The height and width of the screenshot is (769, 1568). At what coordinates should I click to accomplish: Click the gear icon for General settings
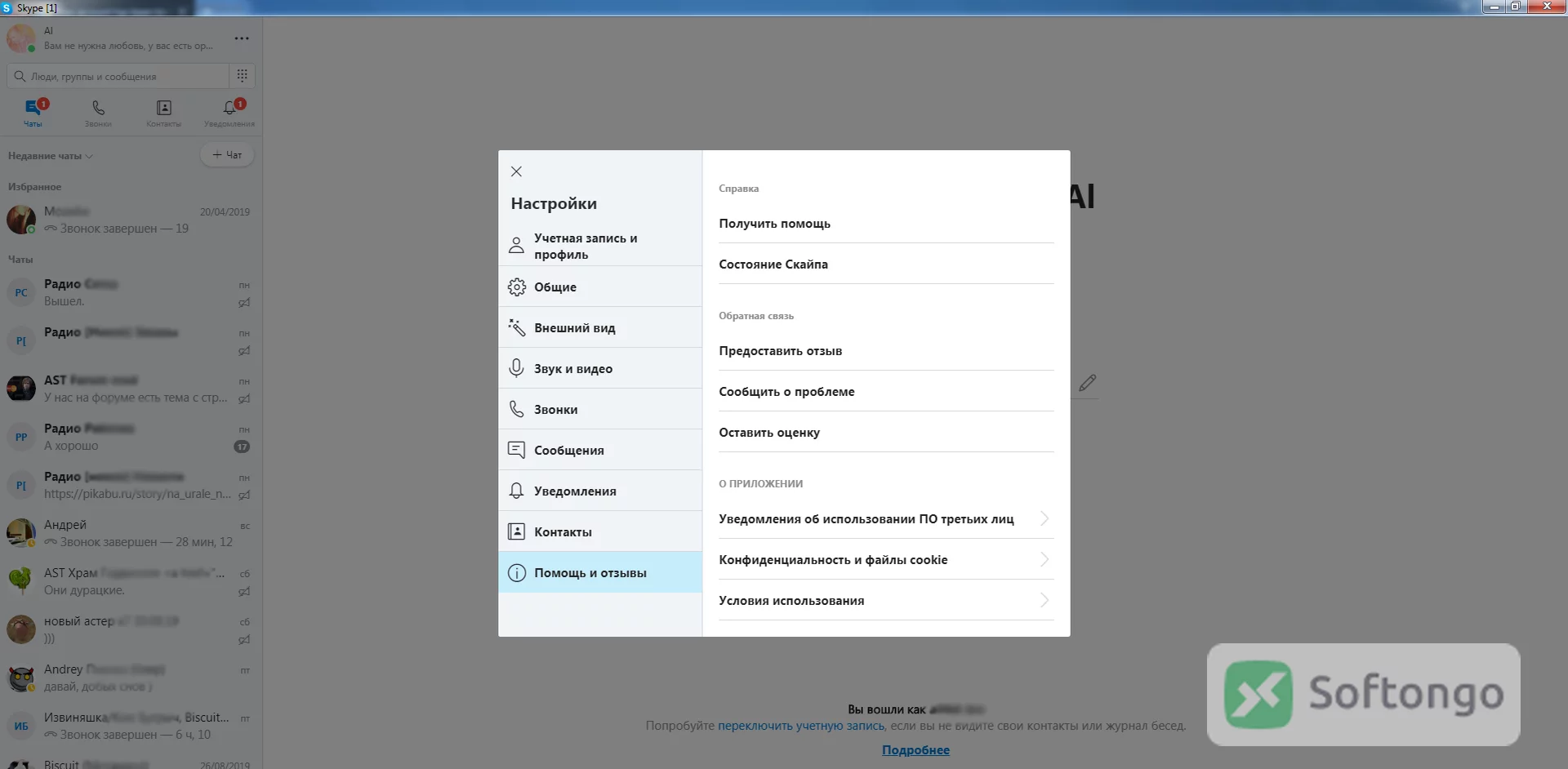pos(516,287)
